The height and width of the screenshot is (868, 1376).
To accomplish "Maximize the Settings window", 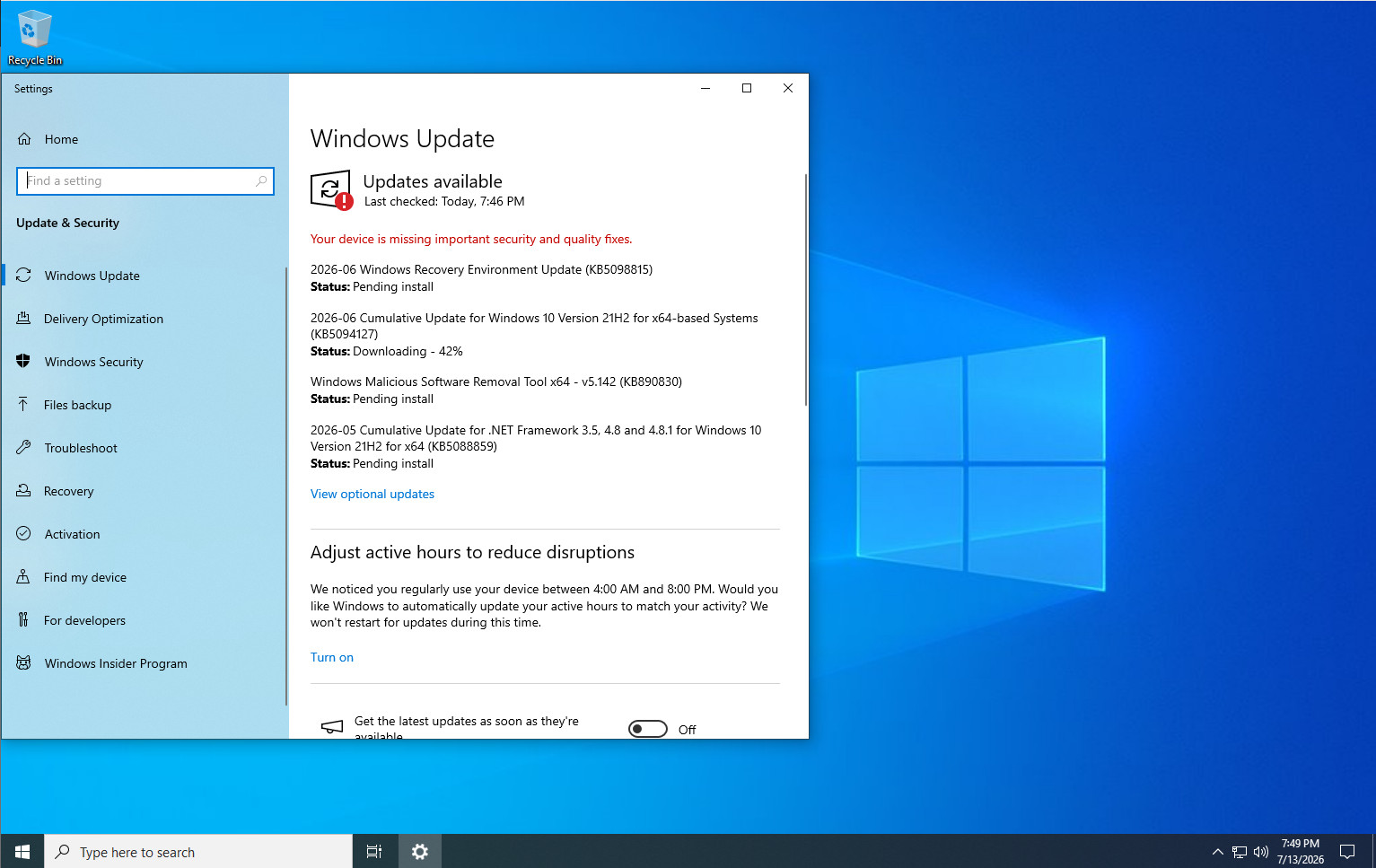I will pos(747,88).
